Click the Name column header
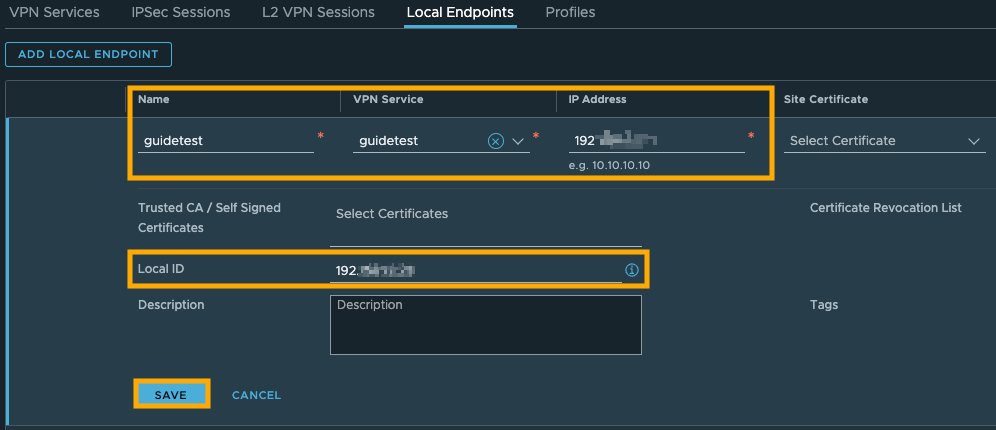Screen dimensions: 996x430 pyautogui.click(x=154, y=99)
